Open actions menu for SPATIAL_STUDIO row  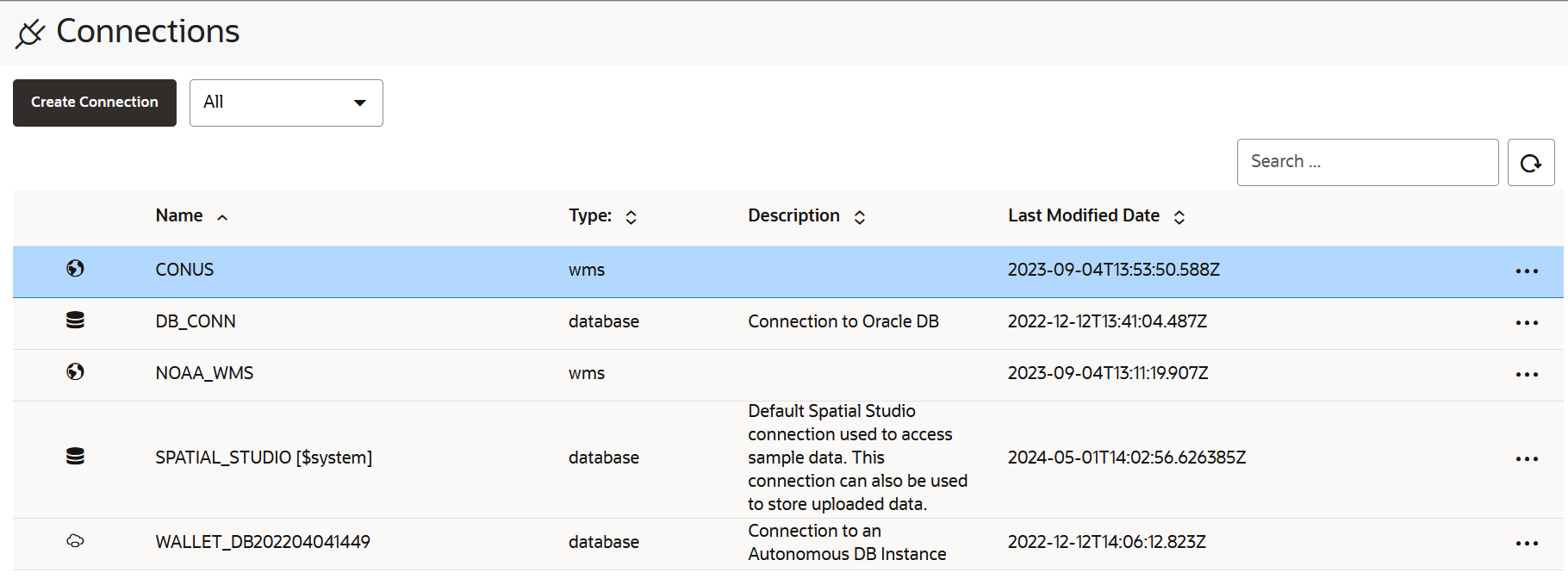pos(1527,459)
